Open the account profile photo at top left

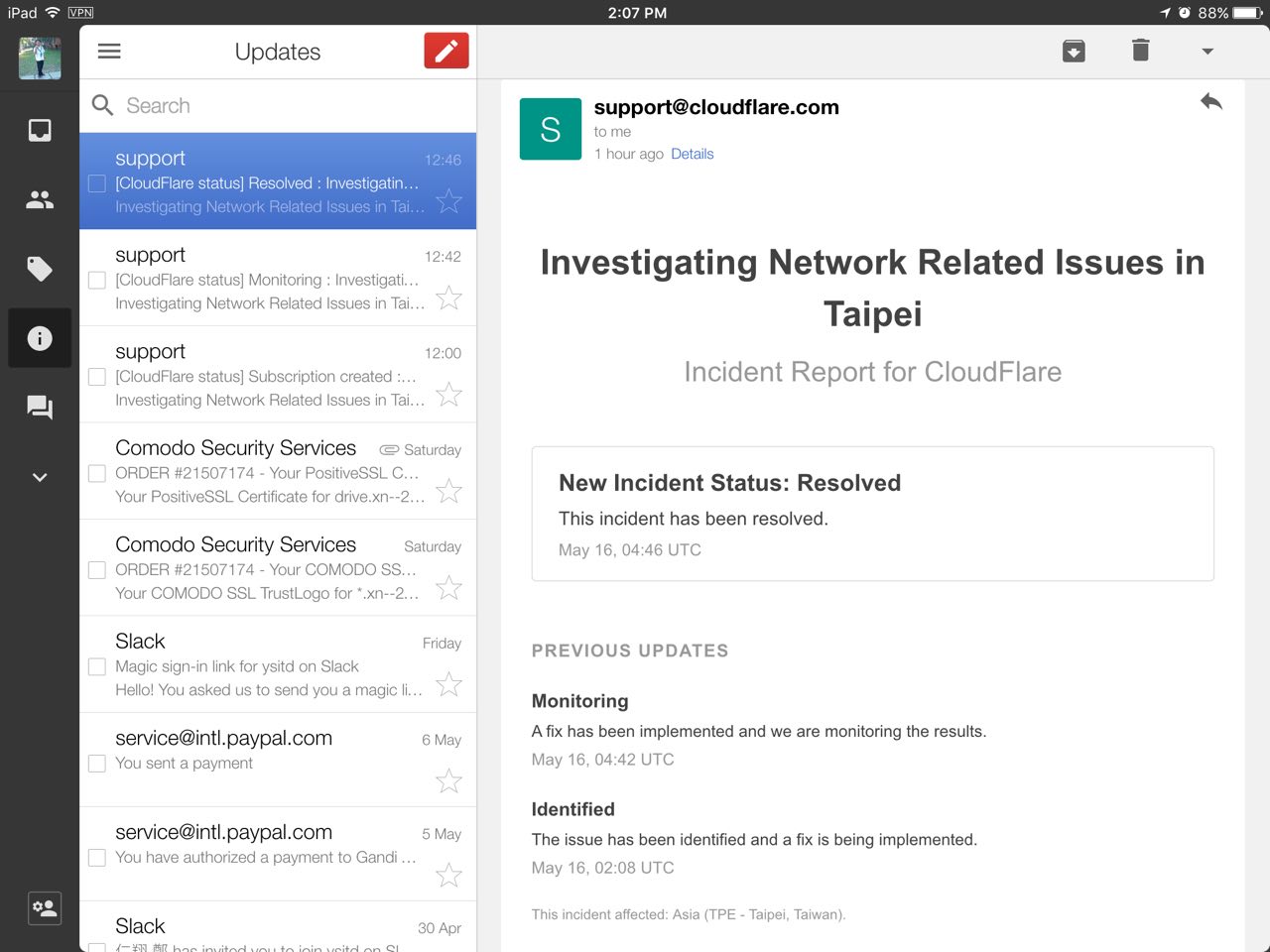tap(40, 59)
